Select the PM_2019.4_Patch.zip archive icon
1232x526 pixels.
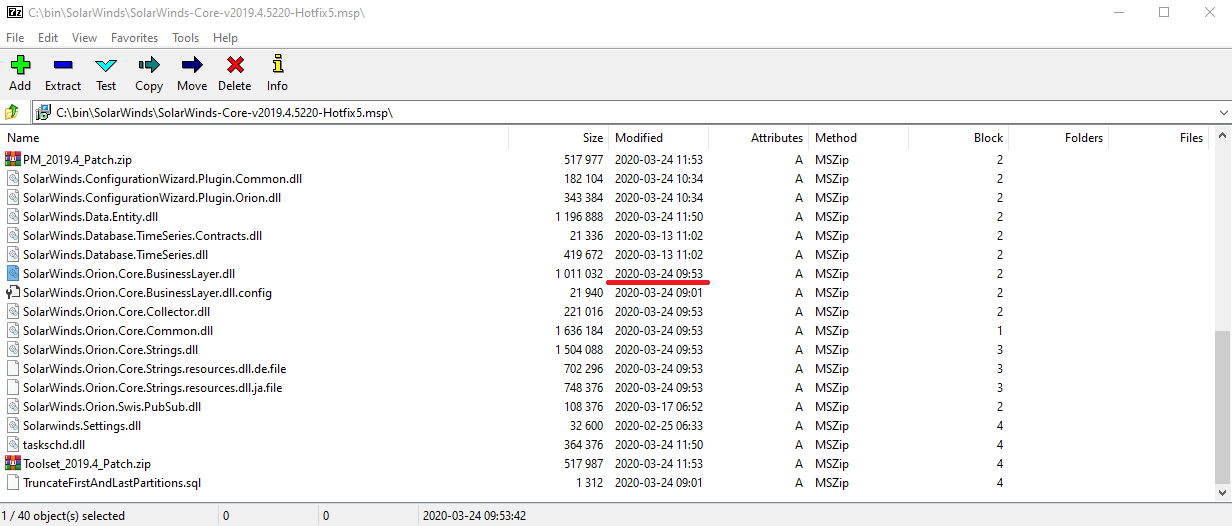coord(13,159)
